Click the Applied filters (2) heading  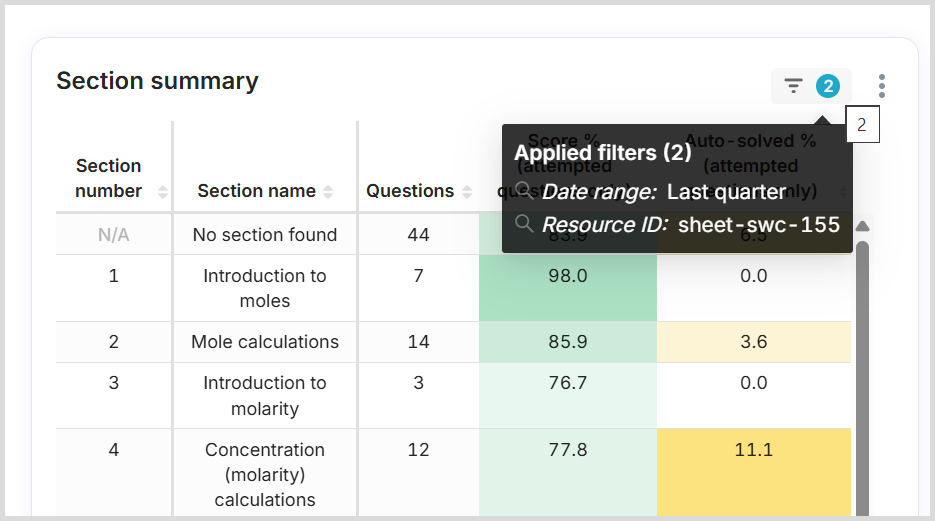[603, 153]
